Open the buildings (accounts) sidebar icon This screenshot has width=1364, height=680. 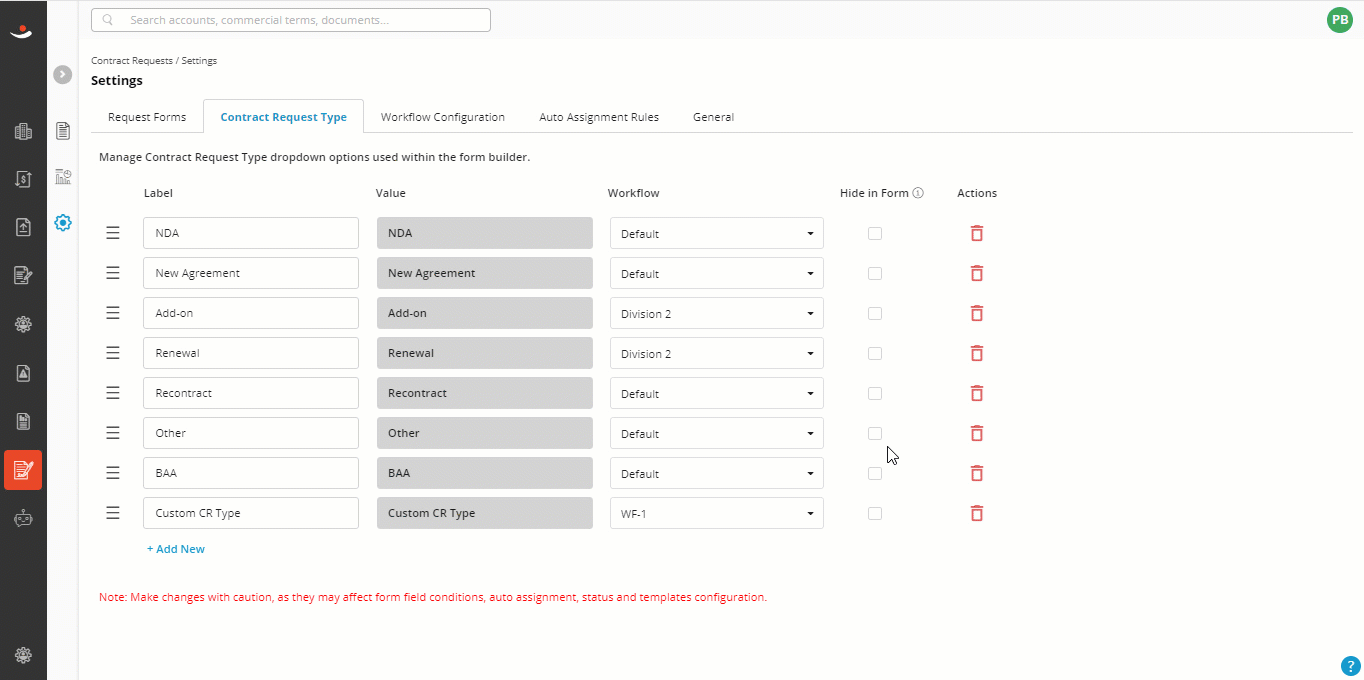(23, 131)
